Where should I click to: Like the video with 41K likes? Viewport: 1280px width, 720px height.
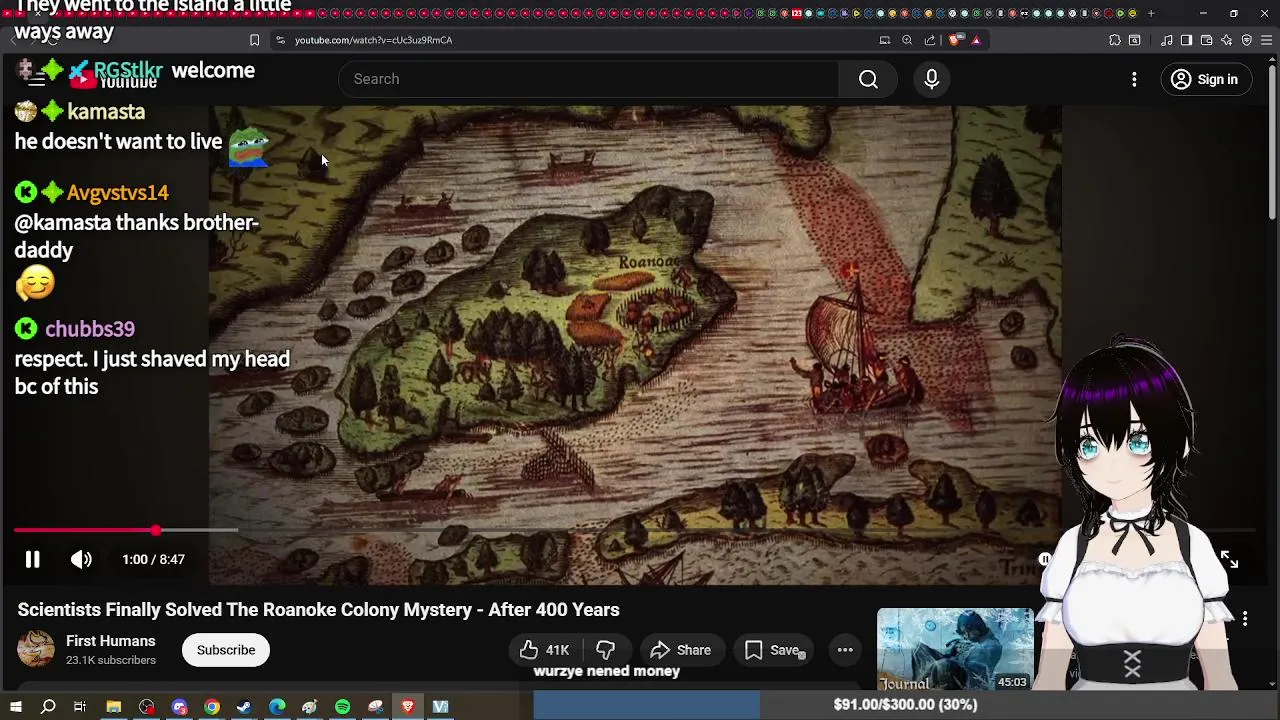tap(544, 650)
